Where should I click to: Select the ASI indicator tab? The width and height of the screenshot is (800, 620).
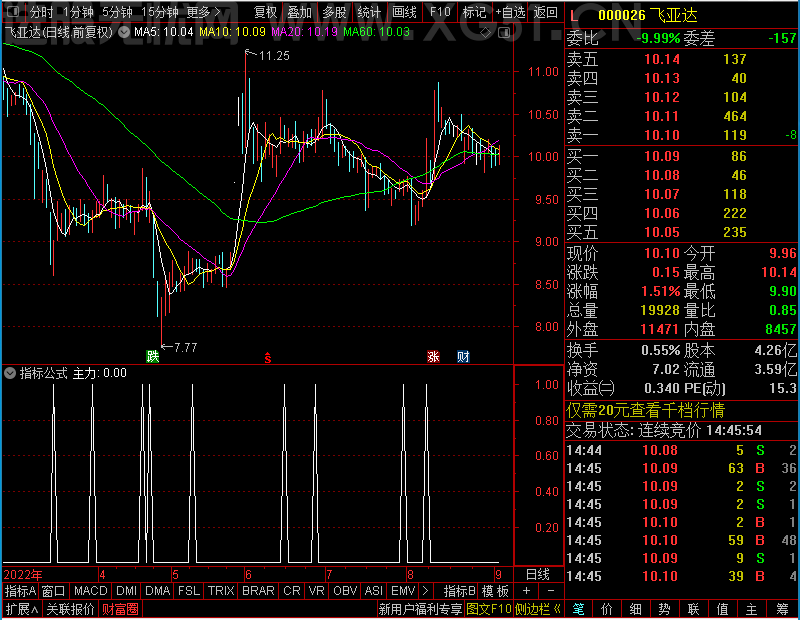(373, 591)
